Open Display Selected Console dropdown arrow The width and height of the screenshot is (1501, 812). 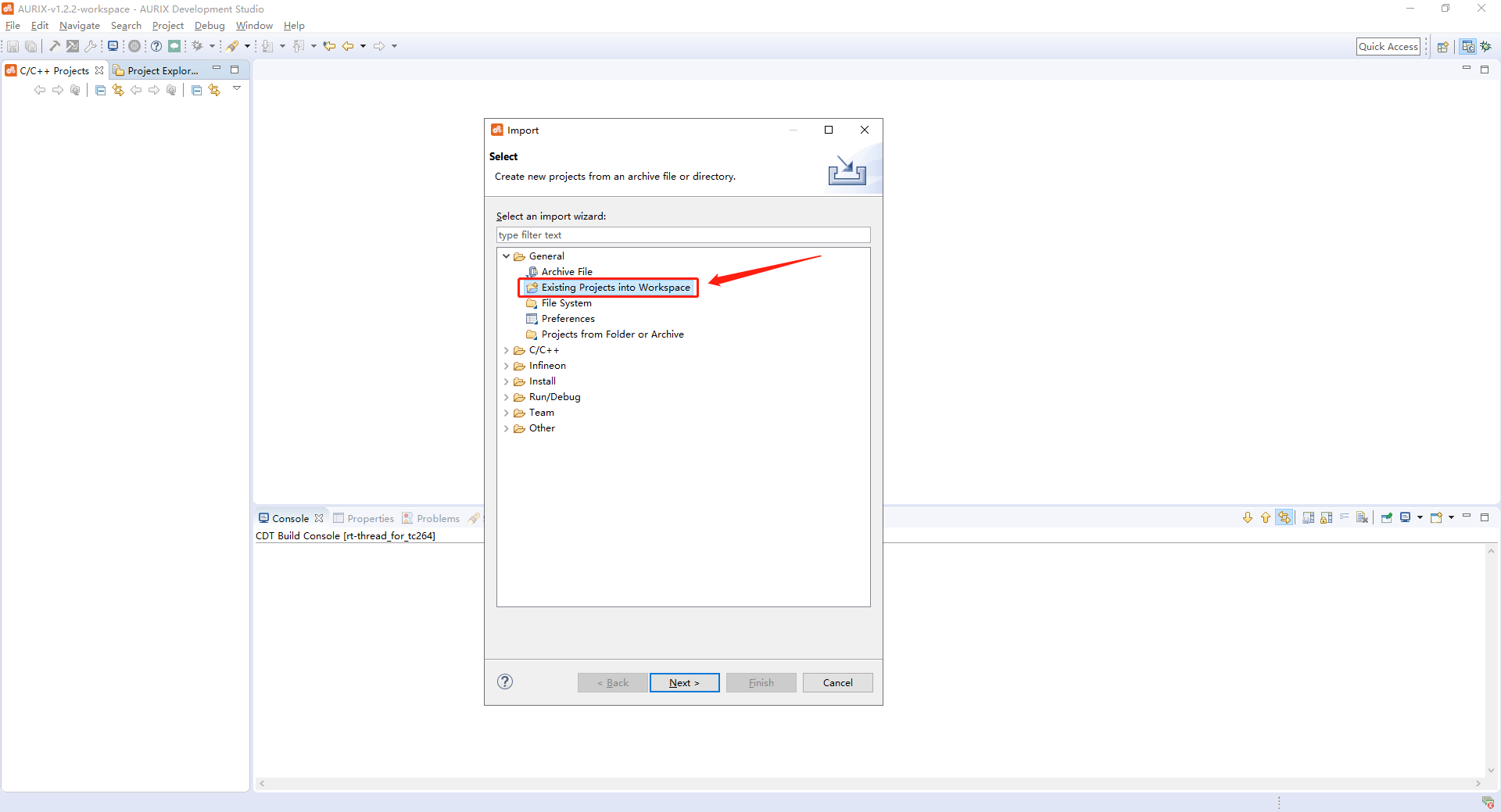pos(1420,517)
